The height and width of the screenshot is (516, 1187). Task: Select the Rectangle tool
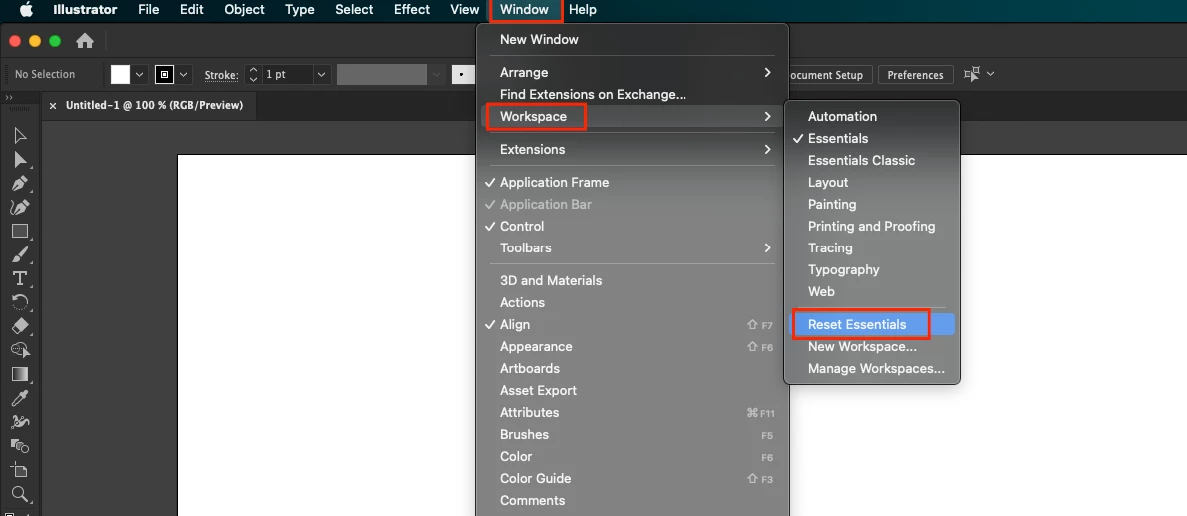(x=20, y=232)
